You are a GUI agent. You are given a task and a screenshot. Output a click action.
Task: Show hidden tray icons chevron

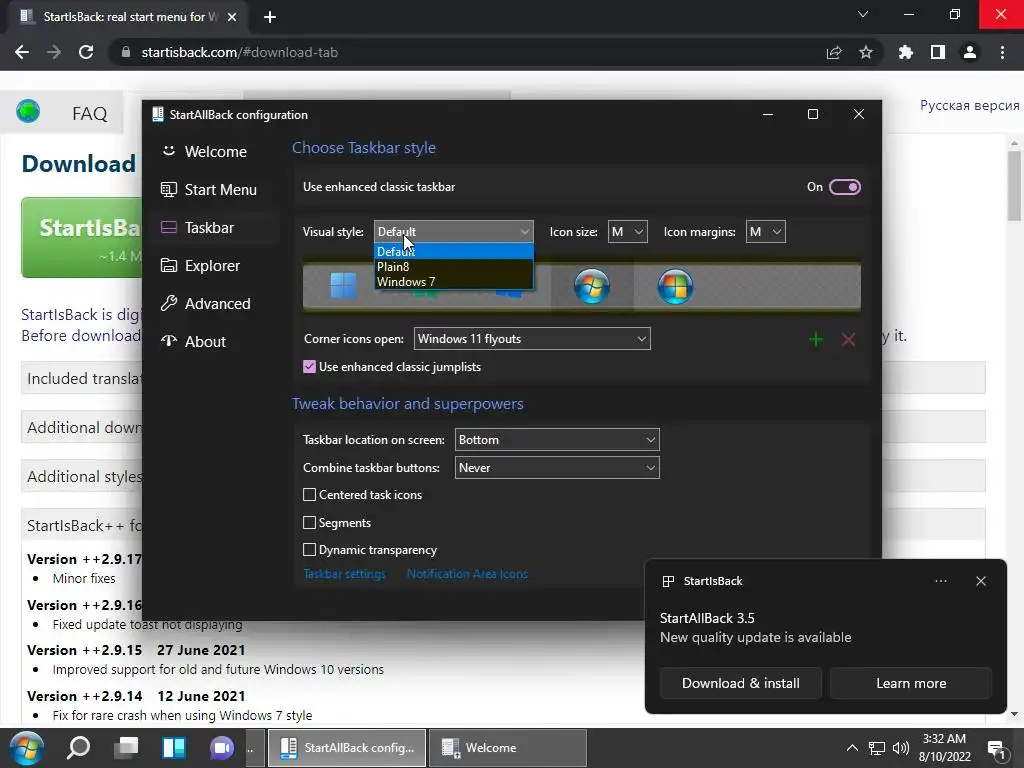[852, 748]
